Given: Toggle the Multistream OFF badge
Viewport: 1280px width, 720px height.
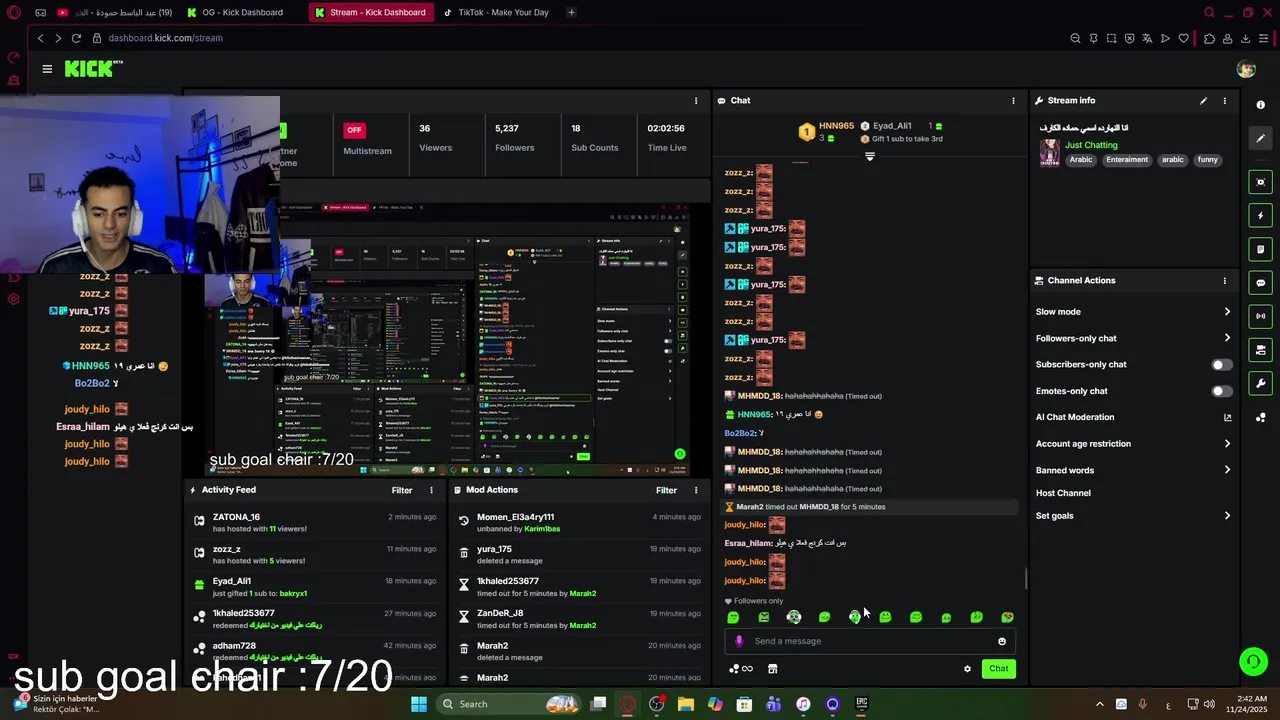Looking at the screenshot, I should (354, 130).
